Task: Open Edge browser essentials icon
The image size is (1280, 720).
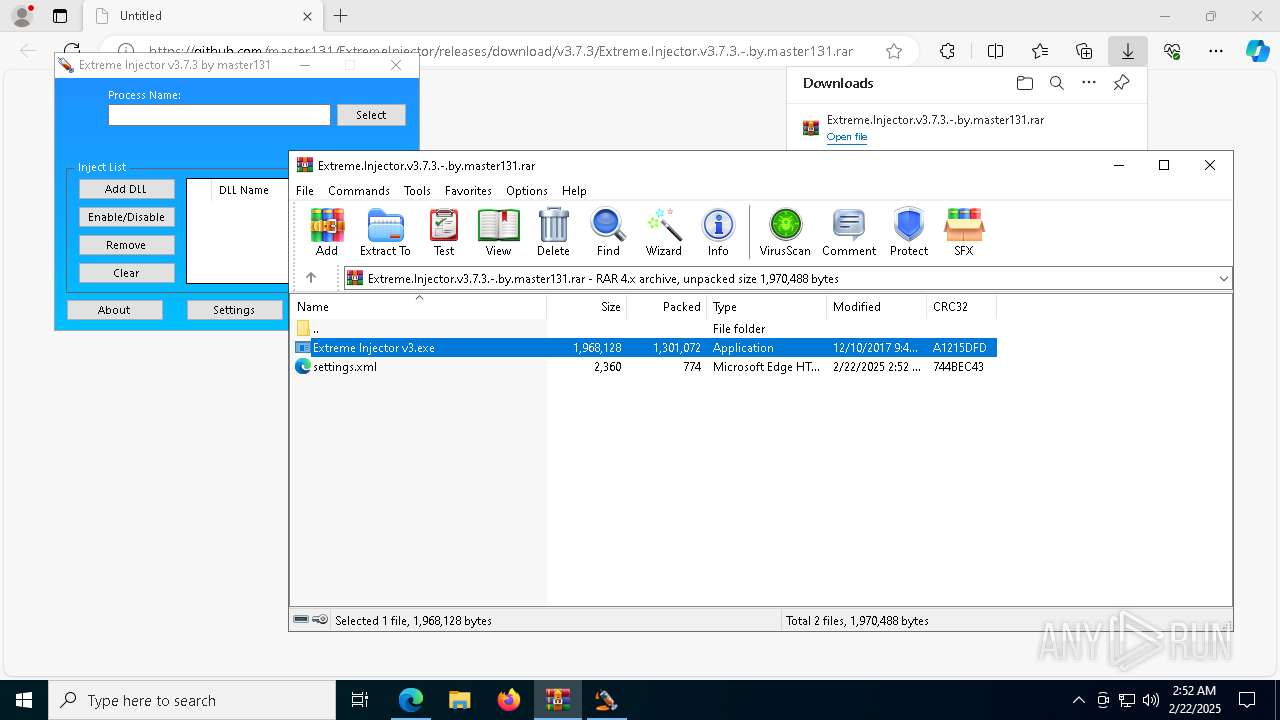Action: point(1172,51)
